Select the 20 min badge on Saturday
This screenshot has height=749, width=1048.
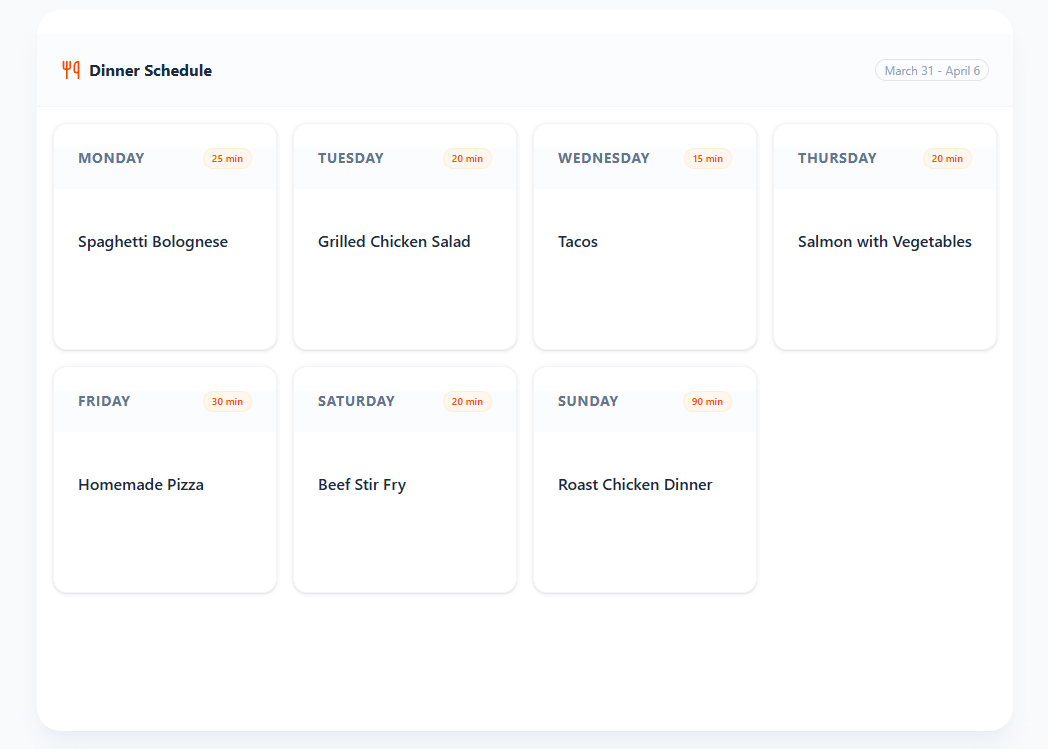coord(467,401)
